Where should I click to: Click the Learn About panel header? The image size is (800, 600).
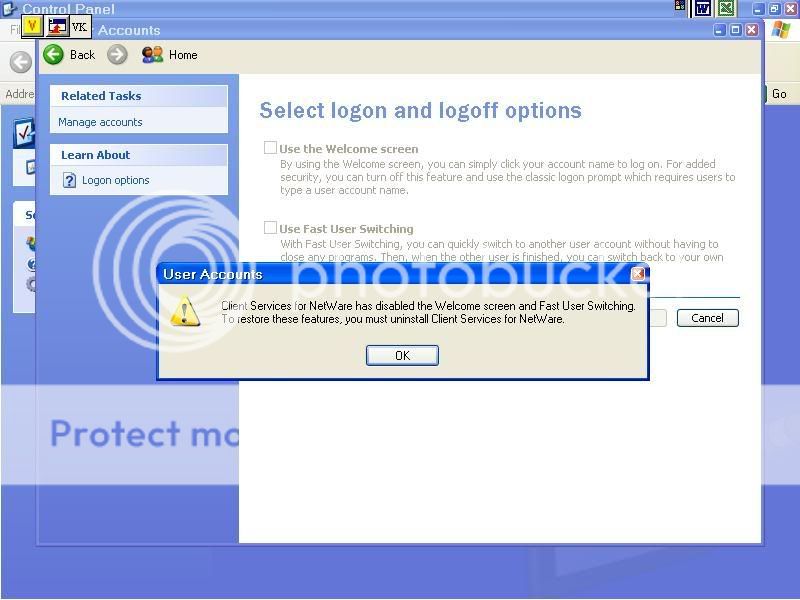tap(139, 155)
